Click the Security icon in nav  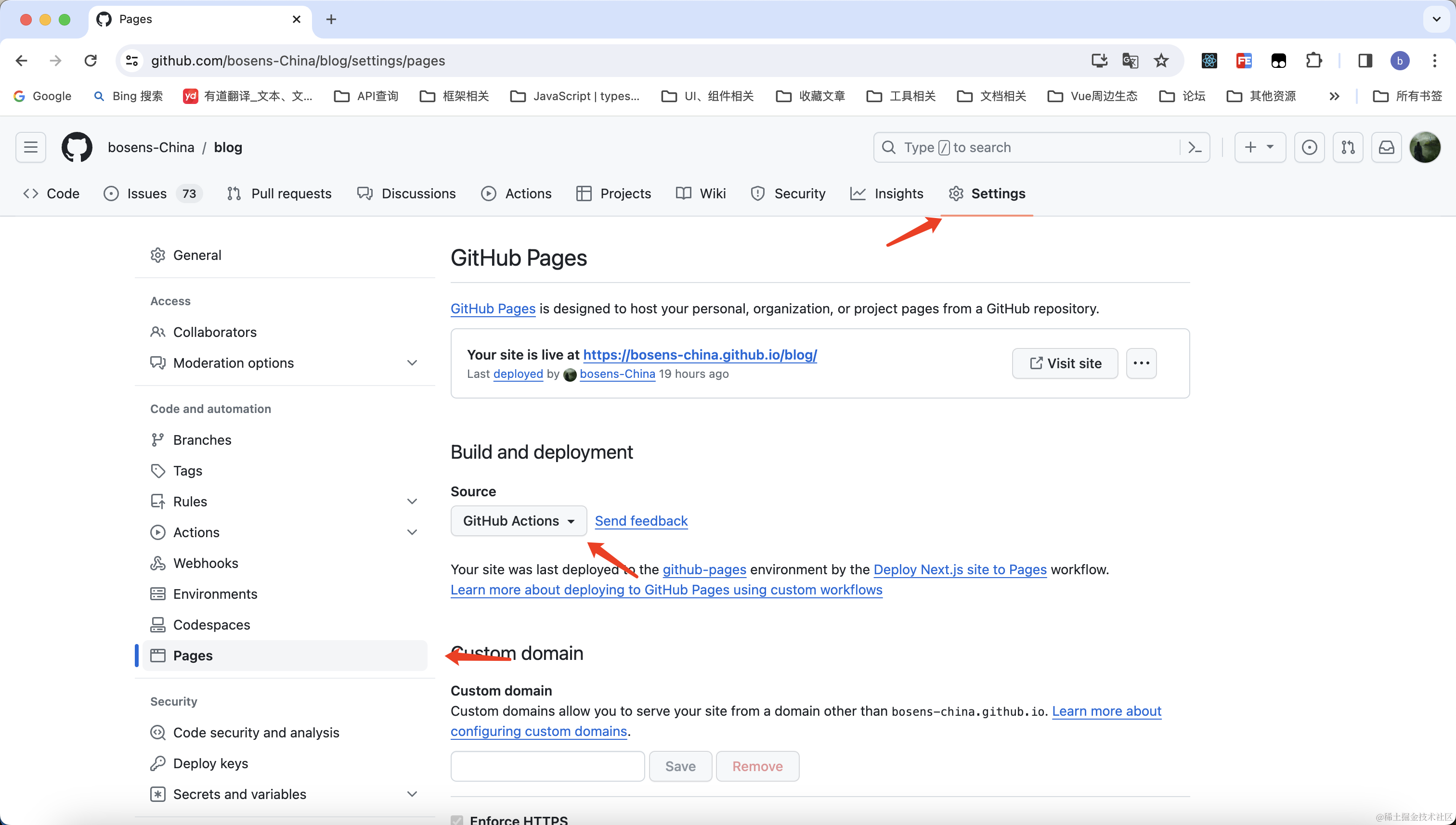[758, 193]
